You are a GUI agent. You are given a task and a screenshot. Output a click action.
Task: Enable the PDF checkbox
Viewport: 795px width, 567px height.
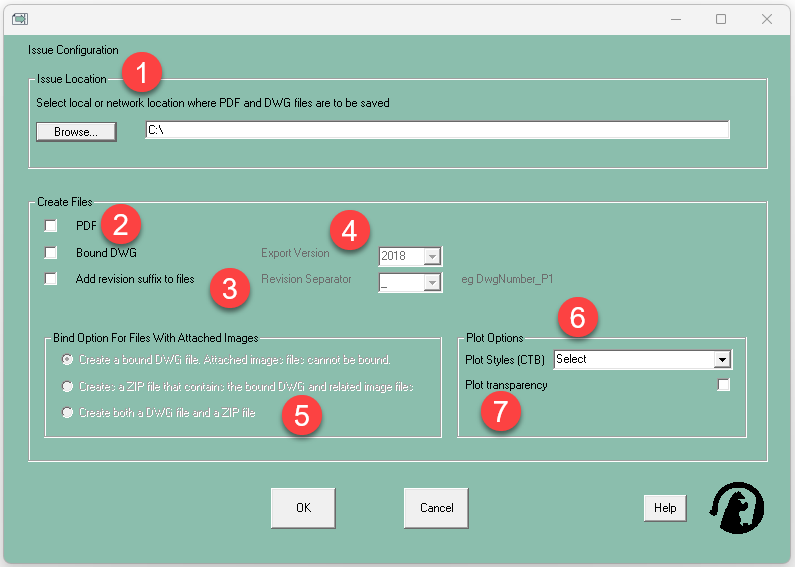coord(51,226)
